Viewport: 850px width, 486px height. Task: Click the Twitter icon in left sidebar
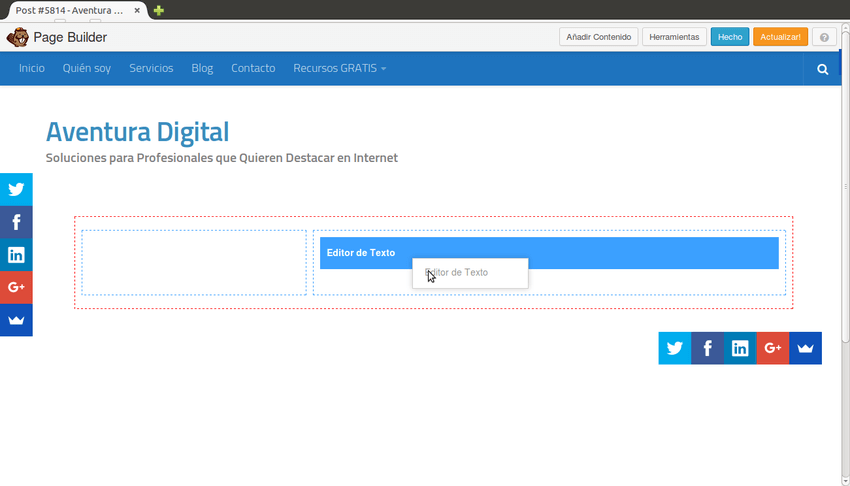coord(16,189)
